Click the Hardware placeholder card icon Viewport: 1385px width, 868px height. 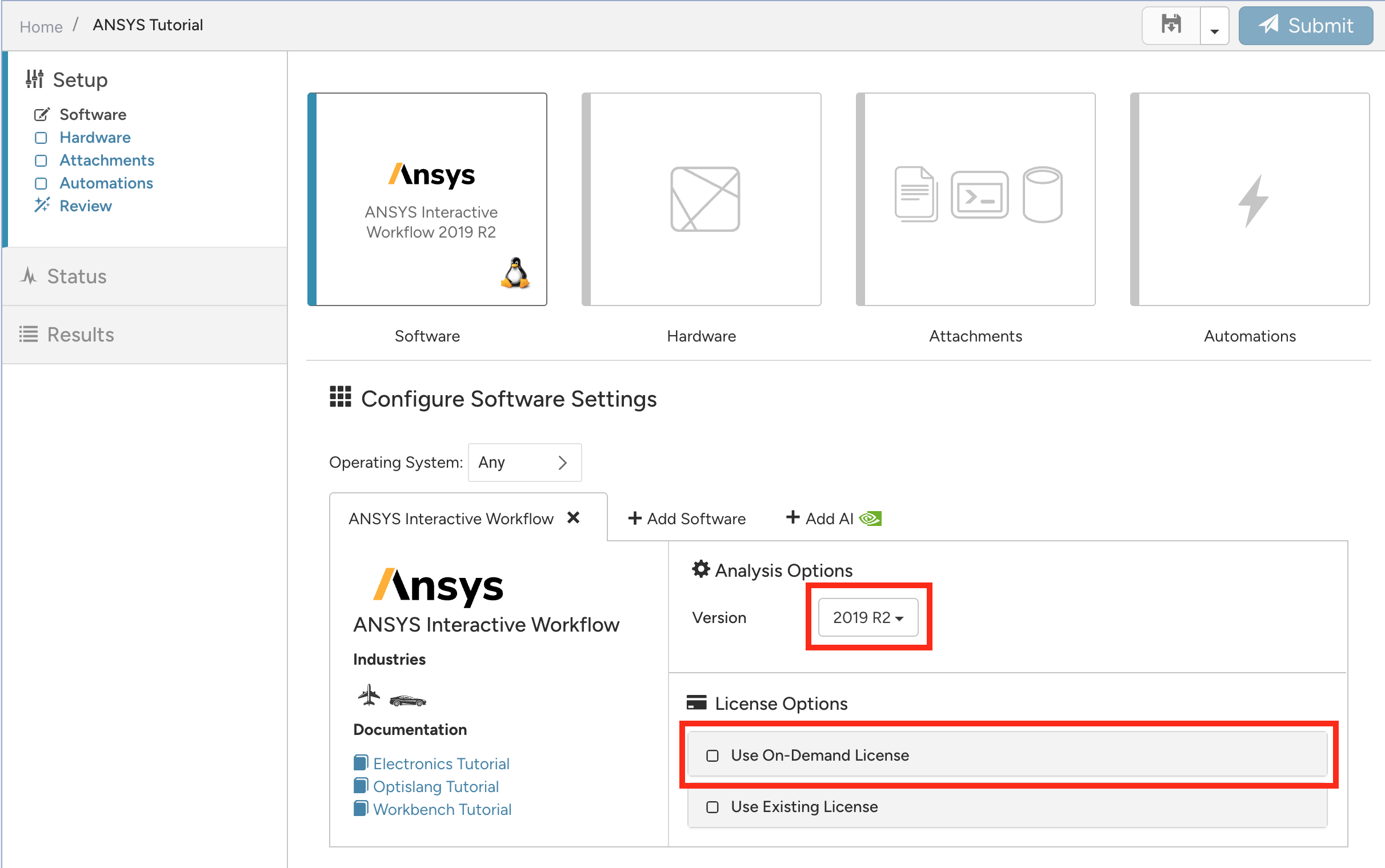(704, 199)
